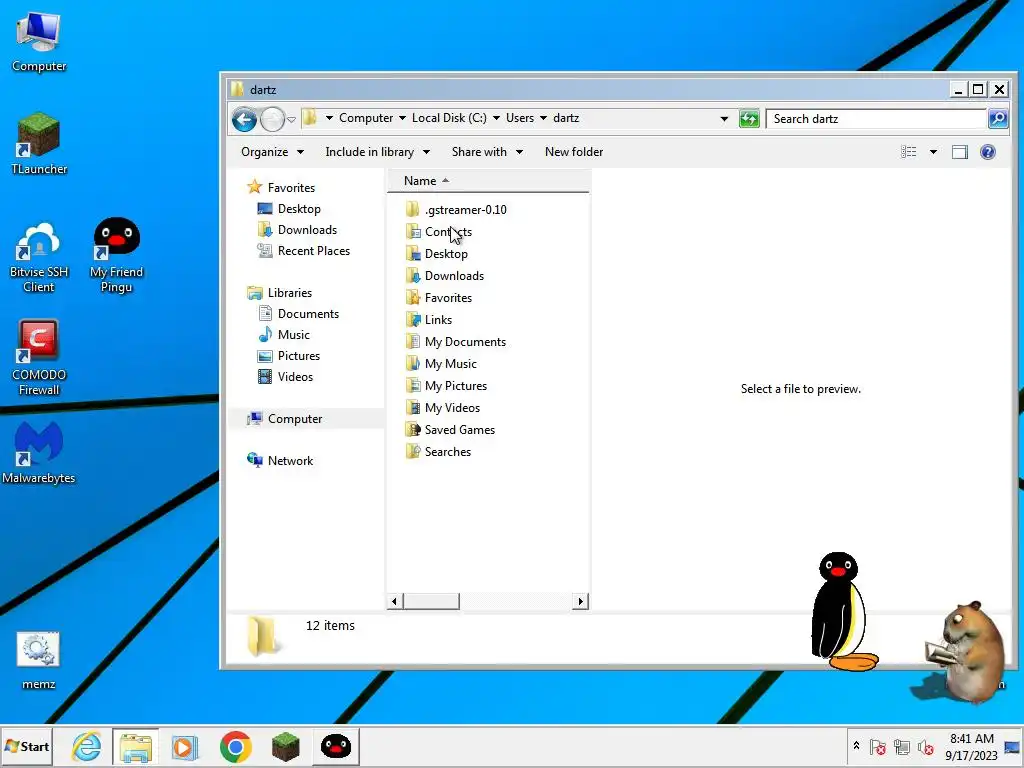
Task: Expand the arrow after Local Disk (C:)
Action: (x=496, y=118)
